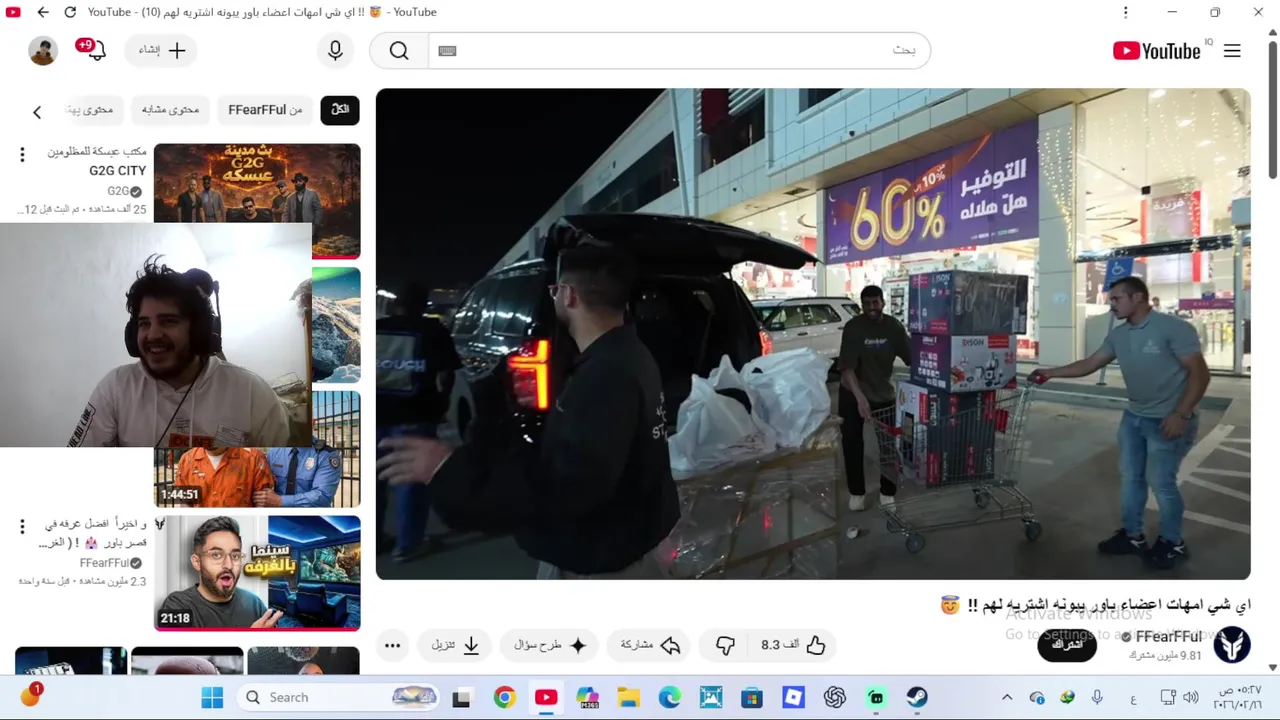Open the taskbar speaker volume control
Image resolution: width=1280 pixels, height=720 pixels.
[x=1190, y=697]
